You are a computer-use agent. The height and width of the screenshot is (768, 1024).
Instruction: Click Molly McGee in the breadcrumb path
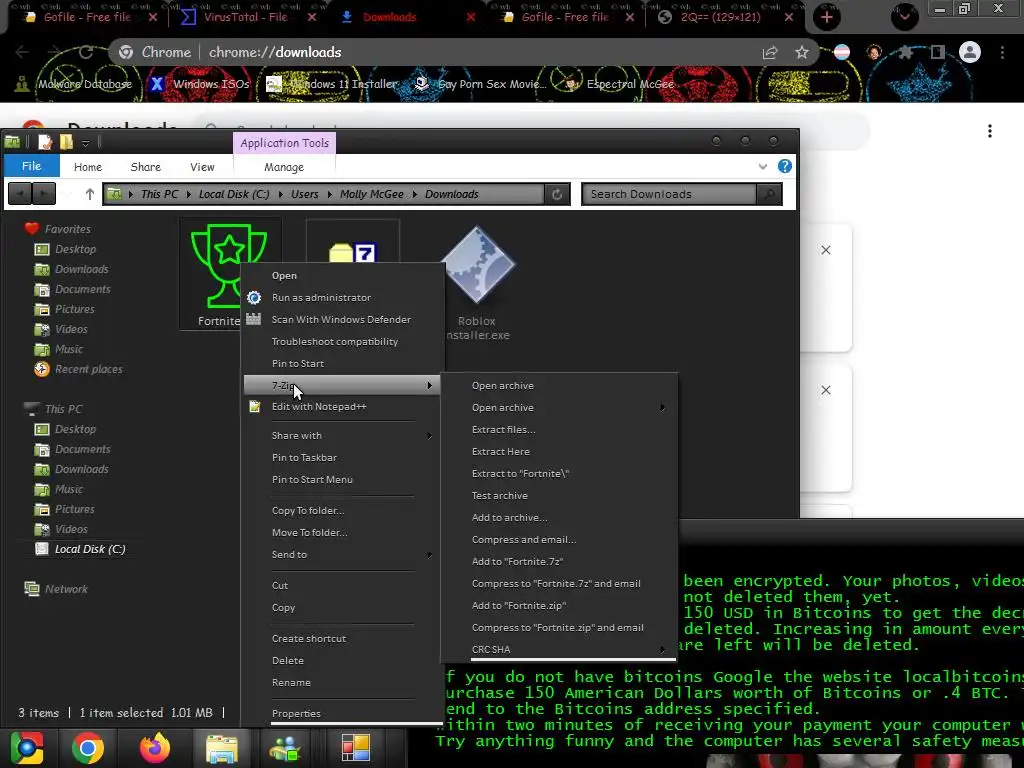coord(372,194)
